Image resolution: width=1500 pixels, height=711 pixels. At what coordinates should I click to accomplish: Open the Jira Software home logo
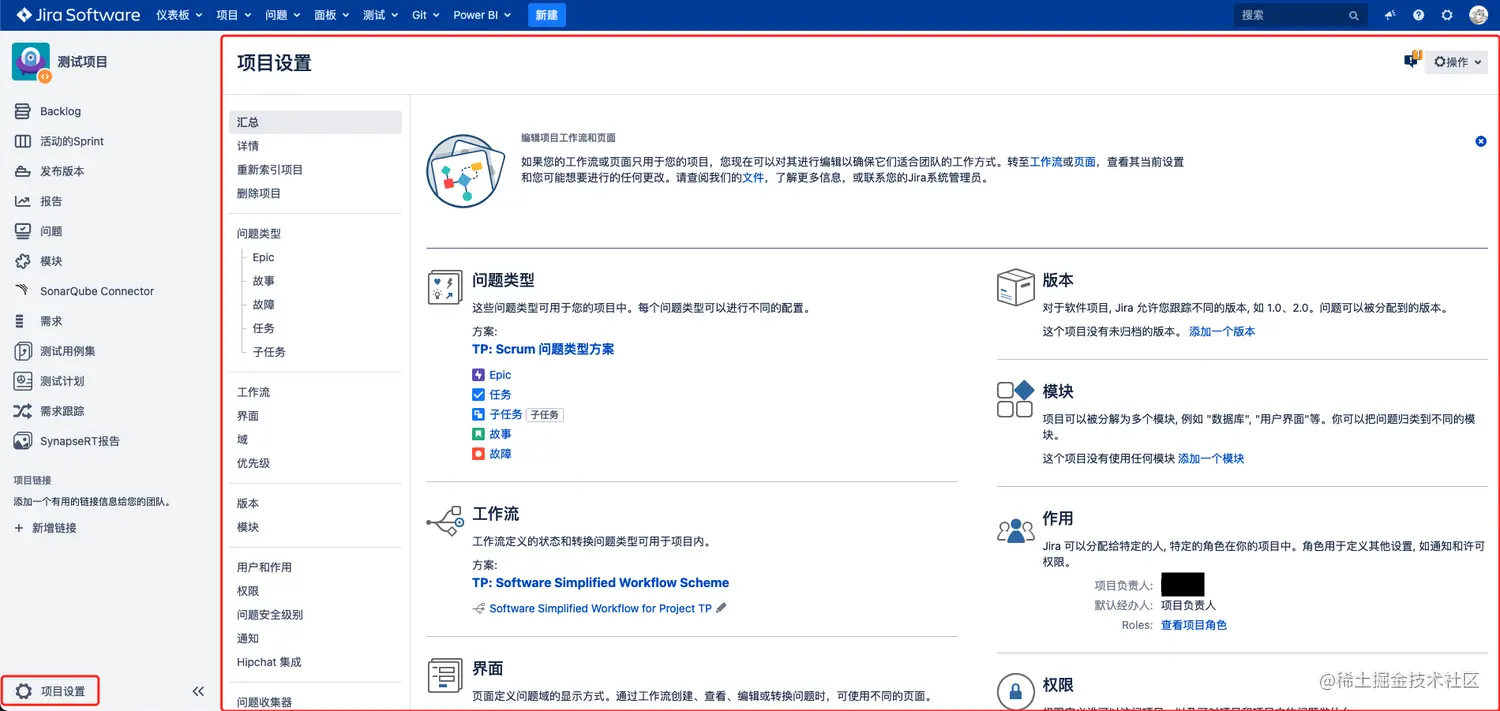click(78, 15)
